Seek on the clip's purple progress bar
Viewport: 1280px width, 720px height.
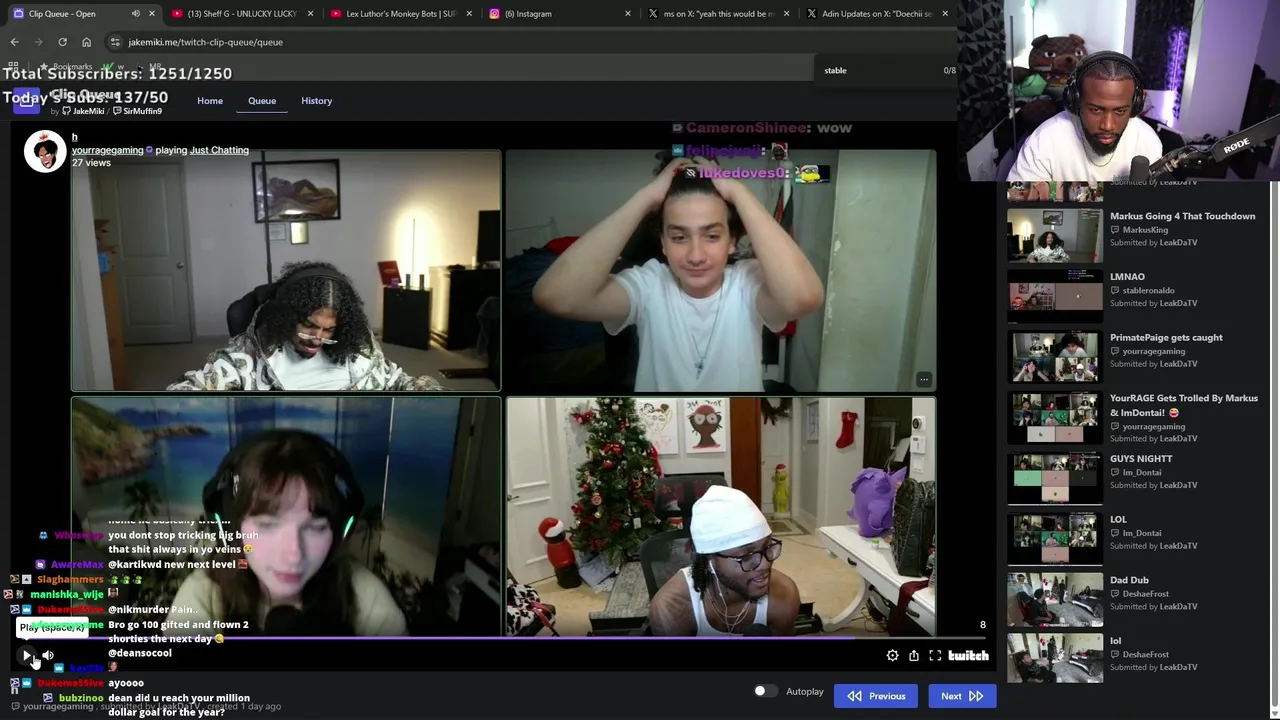click(x=505, y=638)
